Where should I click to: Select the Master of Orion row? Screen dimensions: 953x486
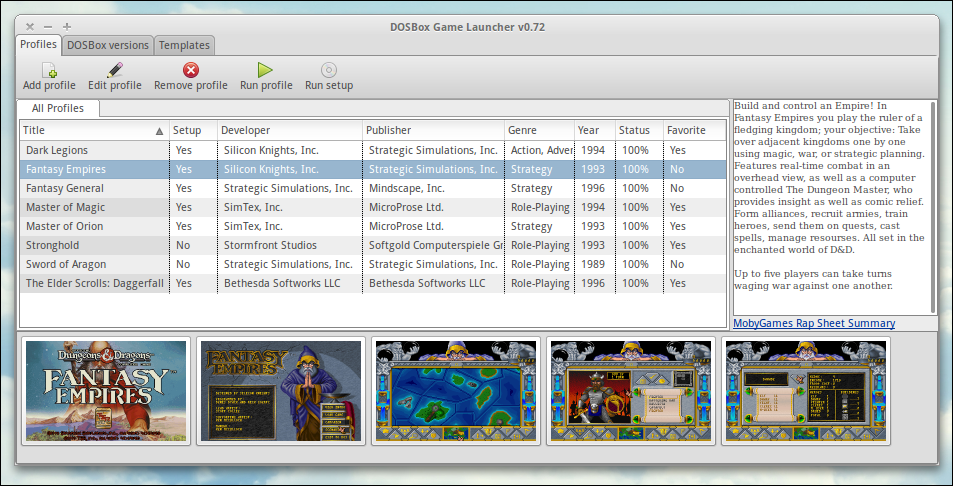[x=373, y=226]
